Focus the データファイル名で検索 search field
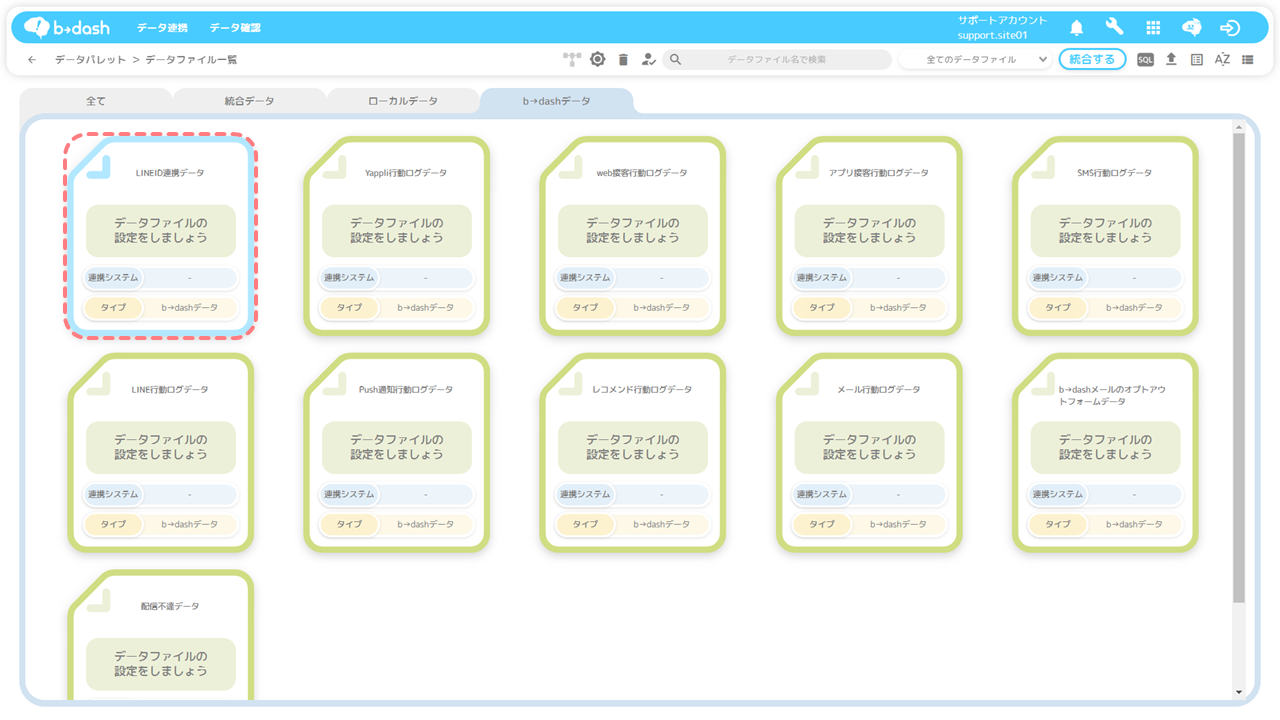 click(x=777, y=60)
